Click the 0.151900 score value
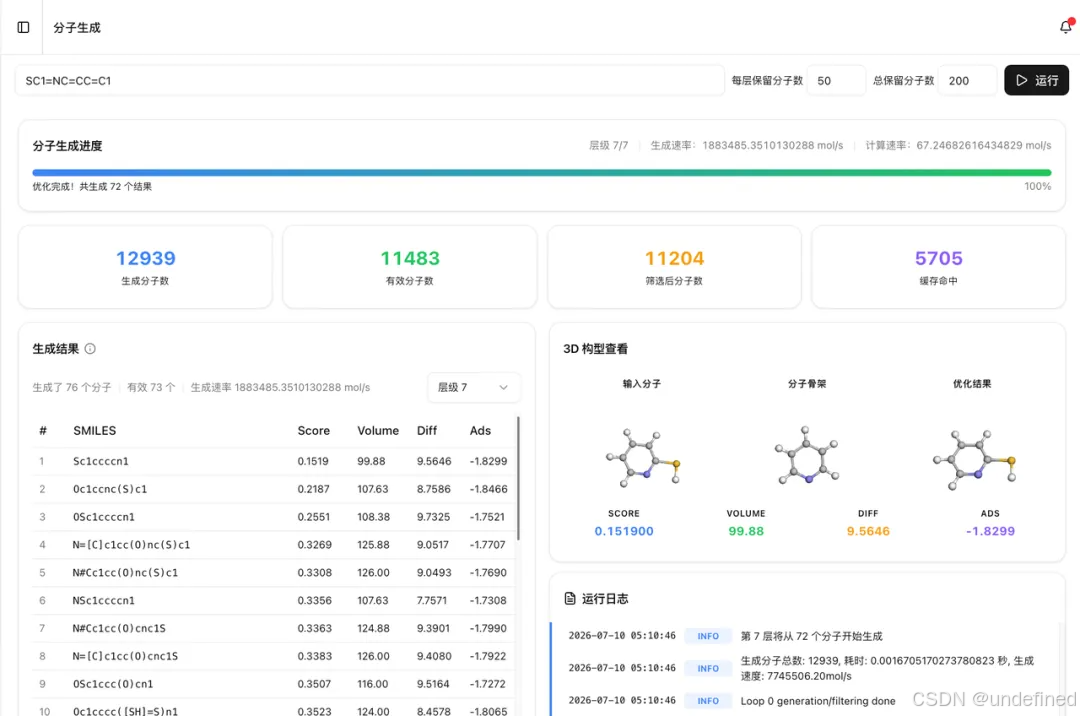This screenshot has height=716, width=1080. coord(624,531)
